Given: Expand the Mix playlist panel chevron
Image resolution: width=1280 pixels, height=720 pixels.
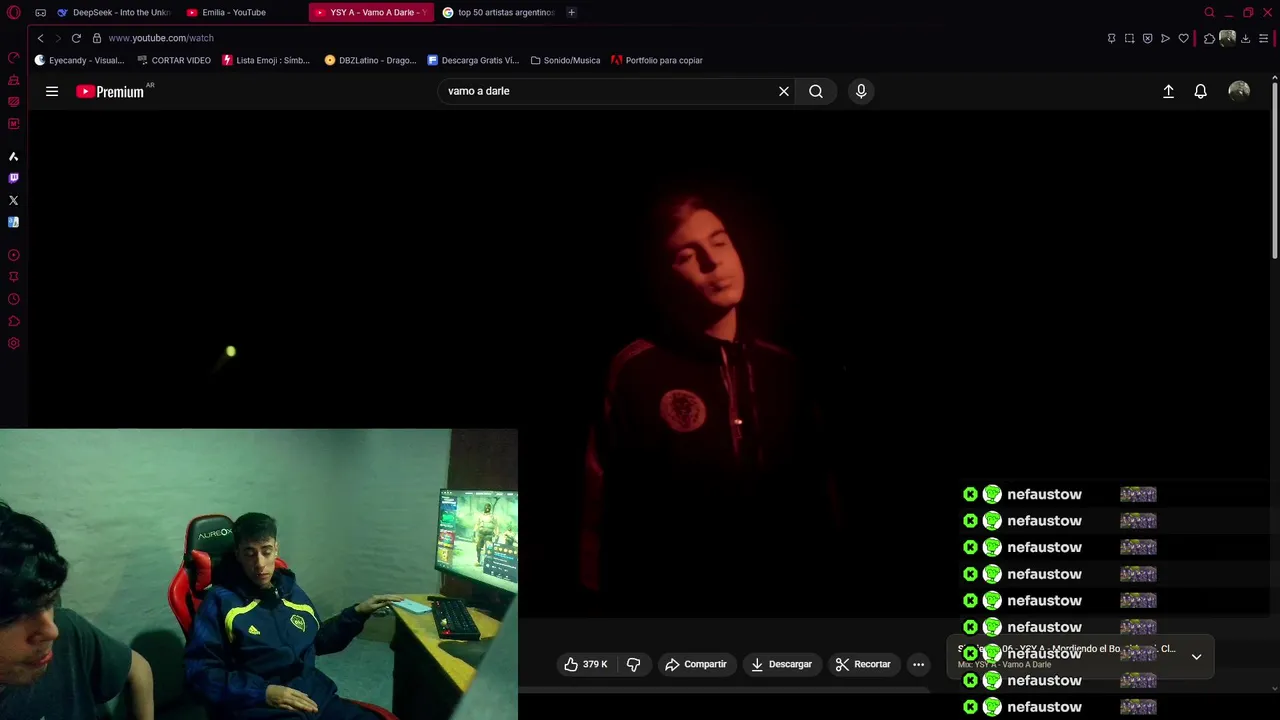Looking at the screenshot, I should click(1196, 657).
